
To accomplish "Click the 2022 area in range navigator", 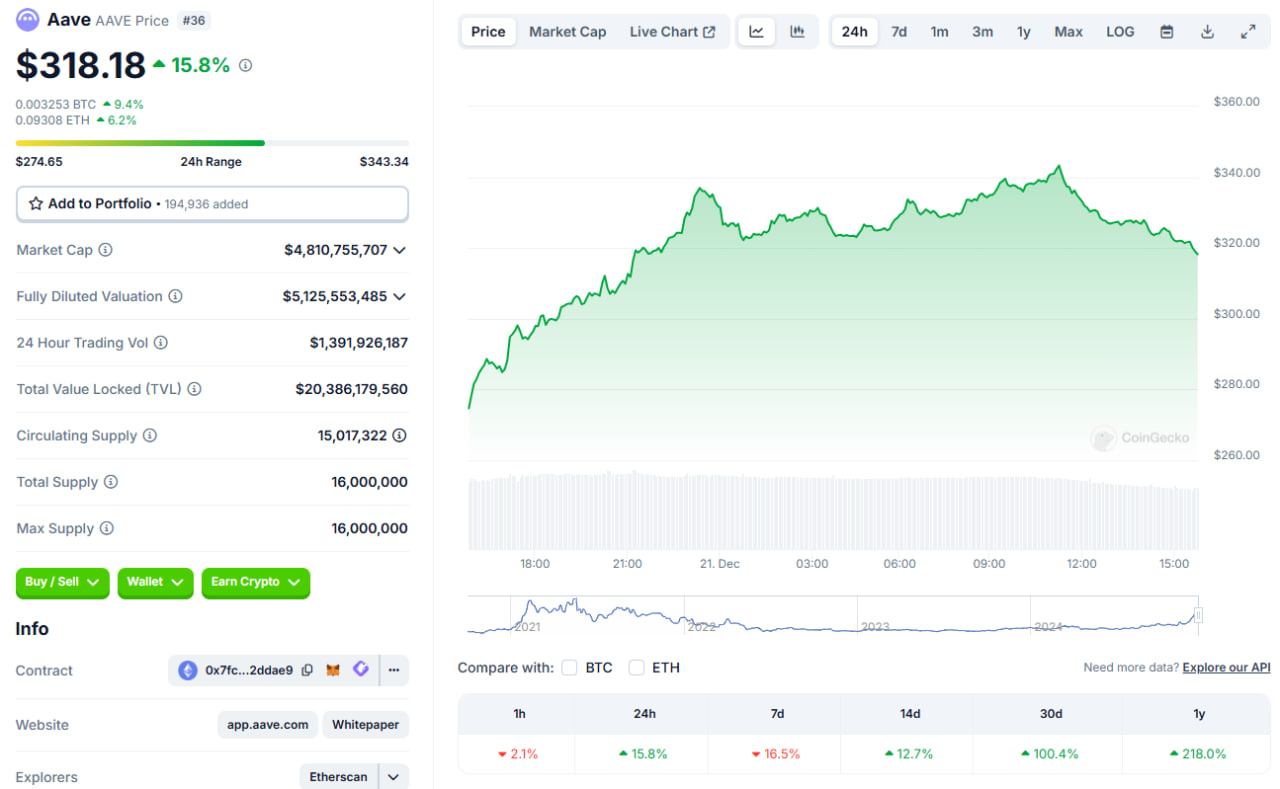I will point(702,627).
